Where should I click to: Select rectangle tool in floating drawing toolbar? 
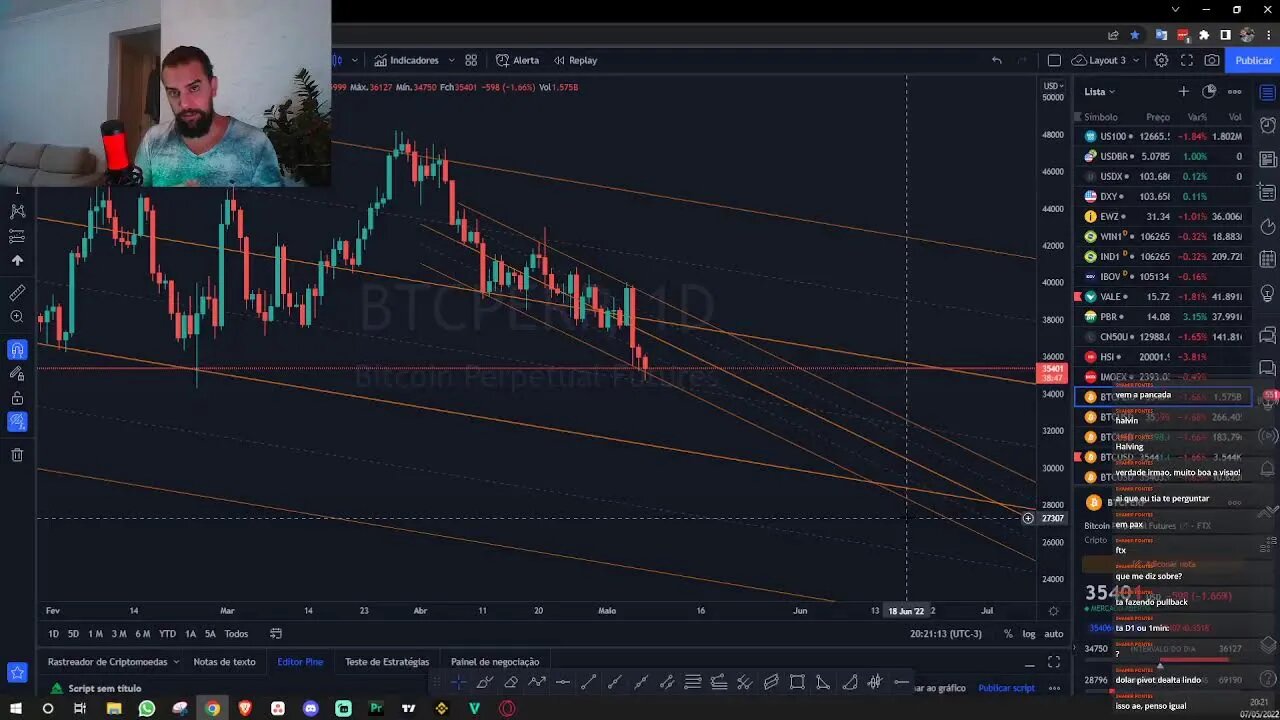(797, 682)
